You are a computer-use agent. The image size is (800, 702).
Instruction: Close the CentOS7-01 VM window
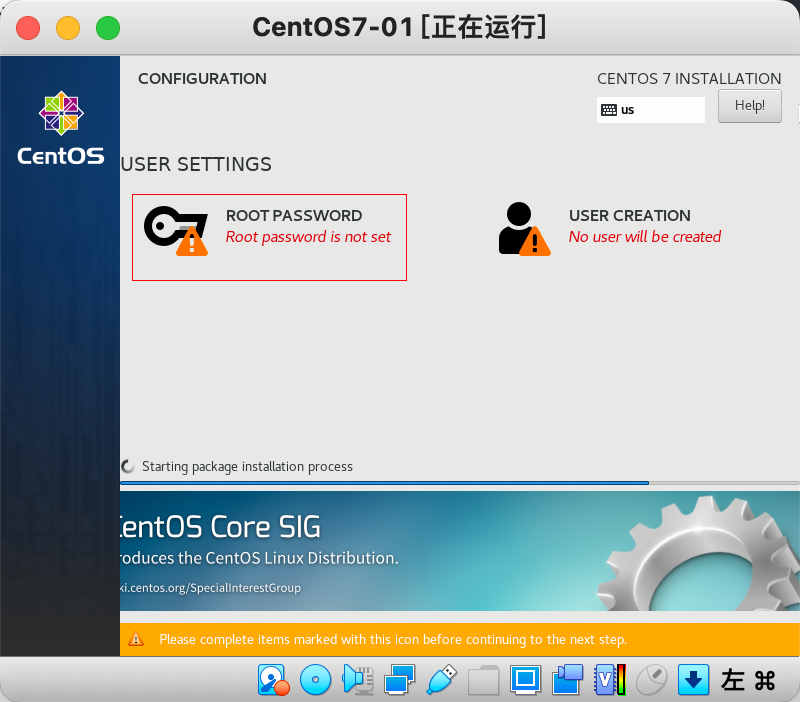[x=28, y=28]
